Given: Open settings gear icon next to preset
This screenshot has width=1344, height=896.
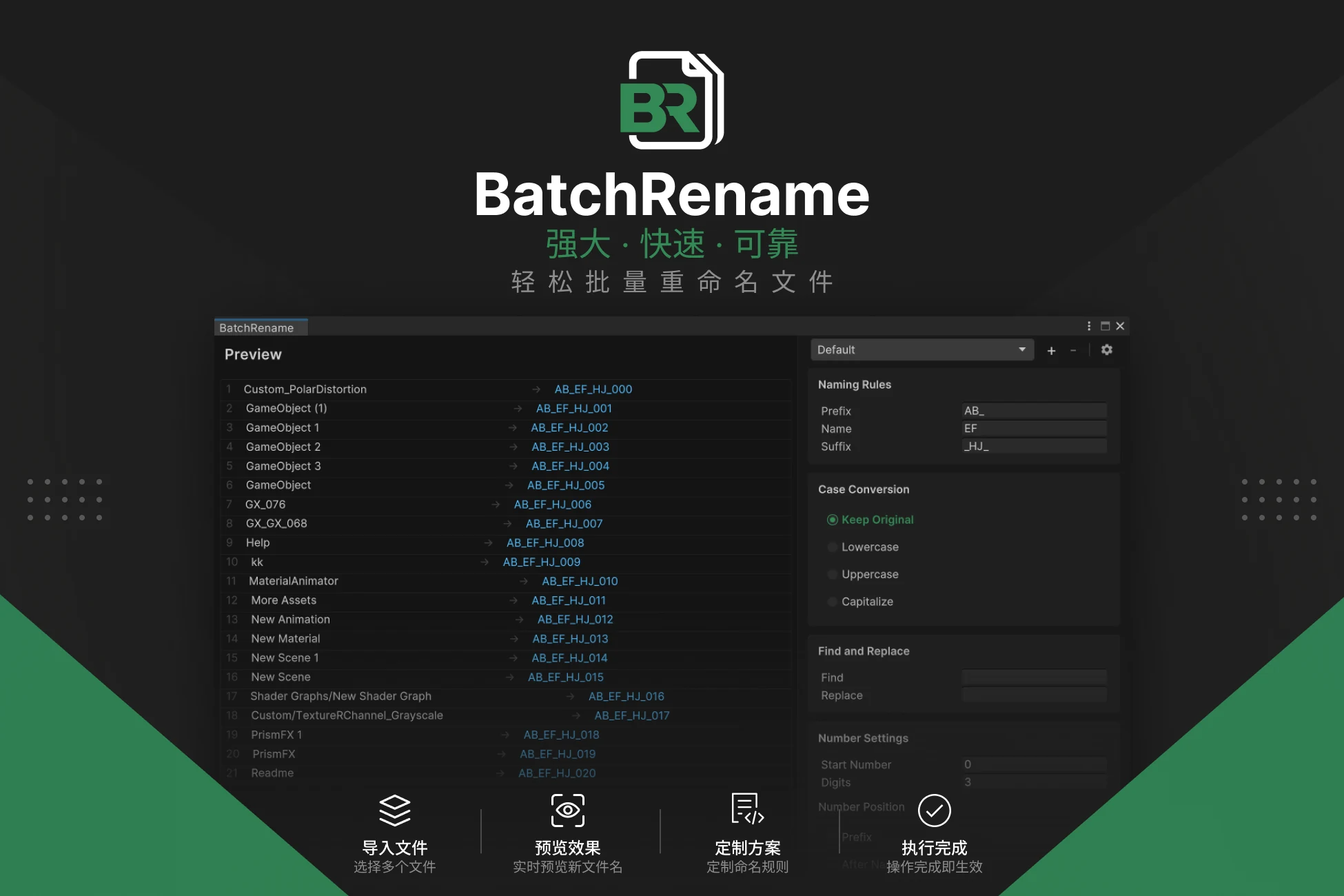Looking at the screenshot, I should coord(1107,349).
